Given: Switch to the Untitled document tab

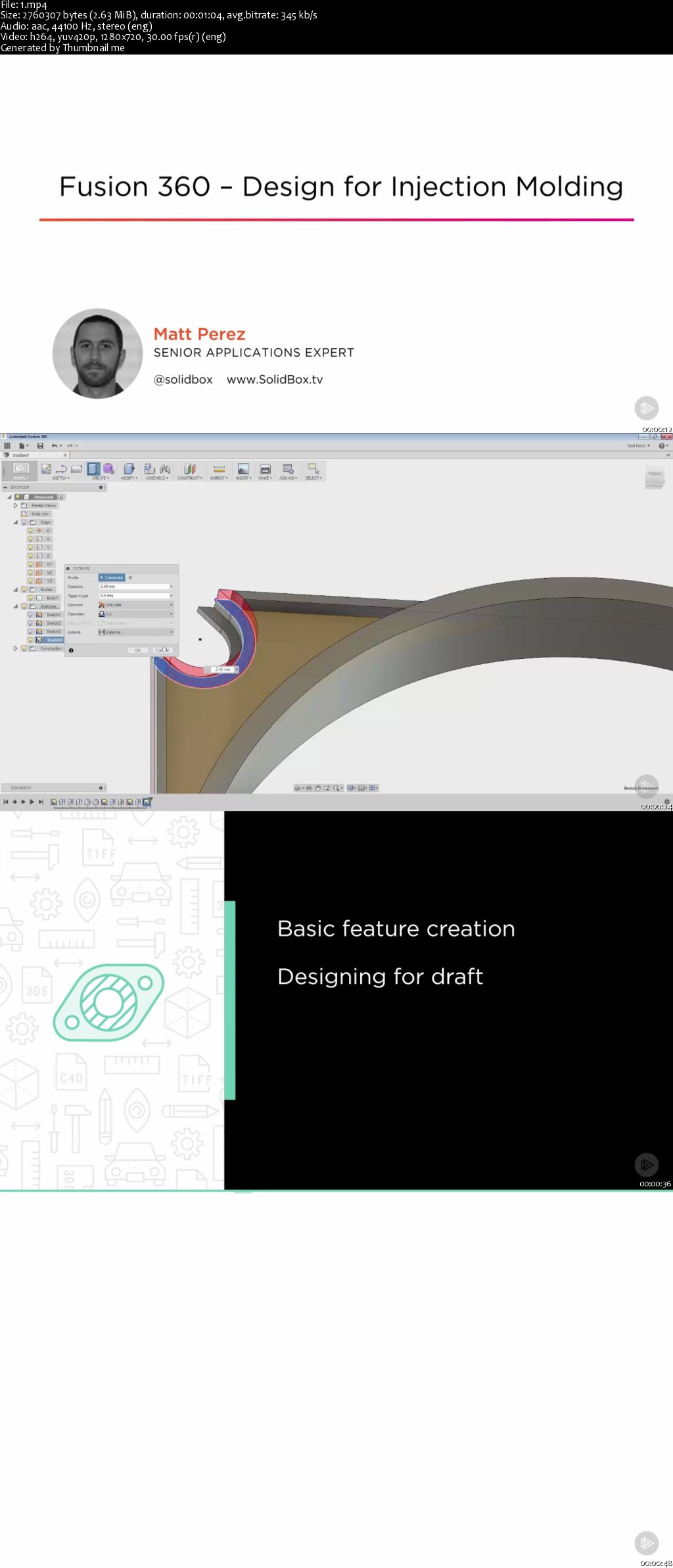Looking at the screenshot, I should pyautogui.click(x=35, y=455).
